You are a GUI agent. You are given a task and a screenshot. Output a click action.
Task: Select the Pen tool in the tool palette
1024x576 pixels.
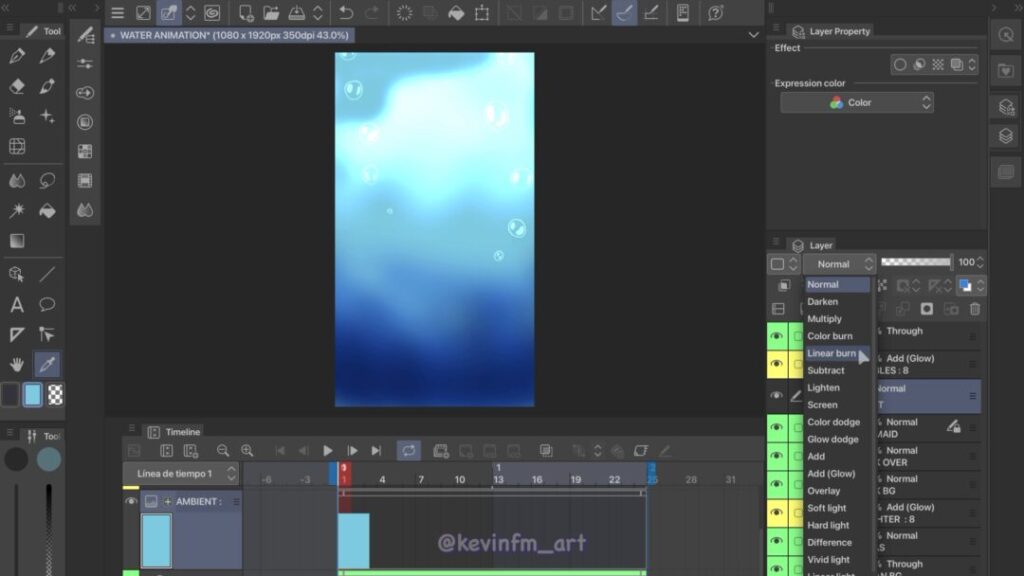18,56
